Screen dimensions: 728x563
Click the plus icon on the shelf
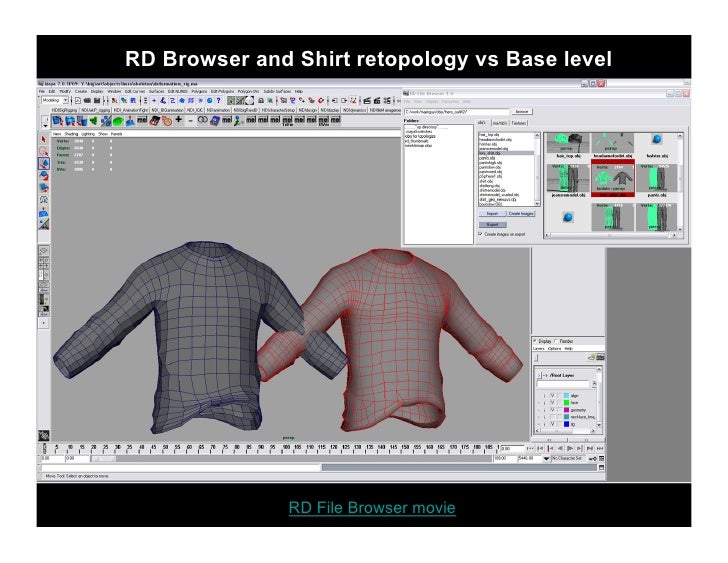click(177, 119)
